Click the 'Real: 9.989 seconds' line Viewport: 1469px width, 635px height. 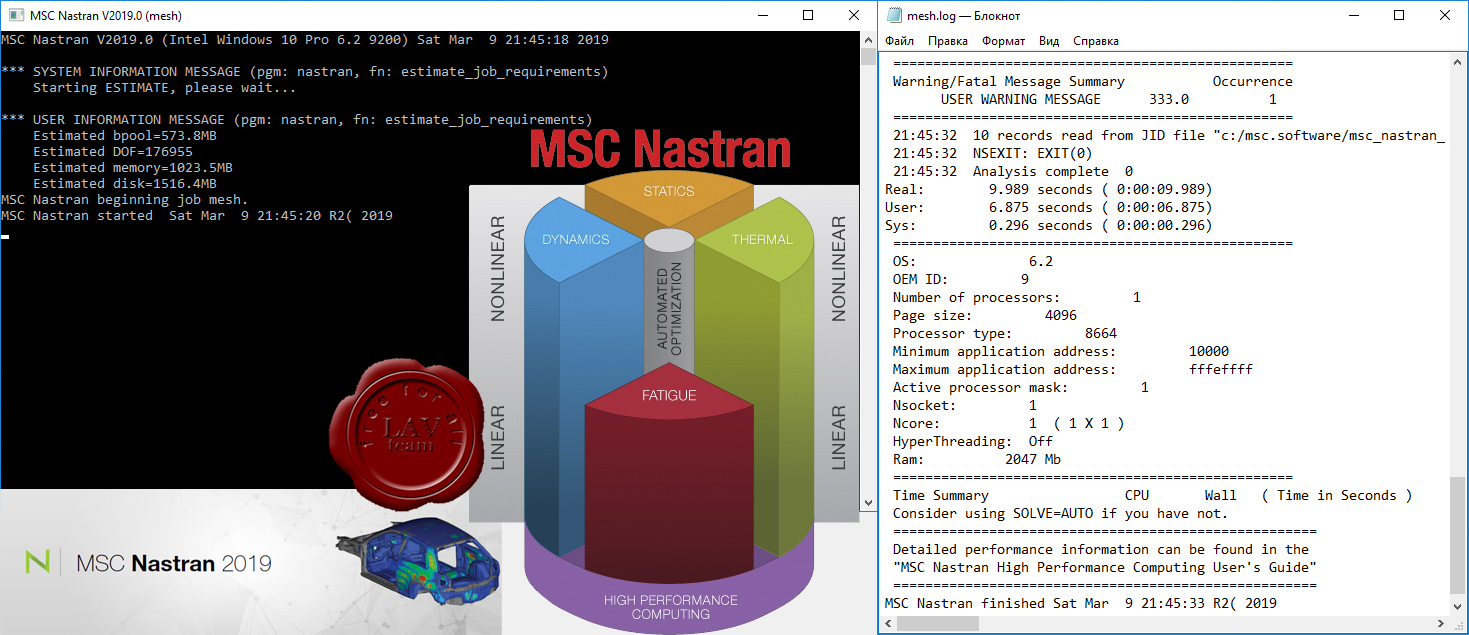[x=1049, y=189]
